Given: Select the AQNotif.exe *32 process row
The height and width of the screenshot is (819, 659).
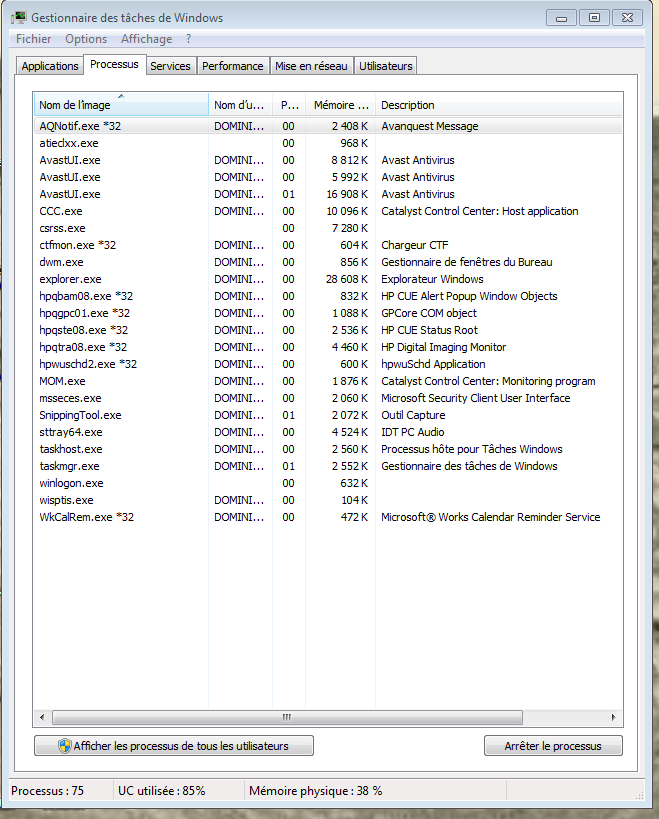Looking at the screenshot, I should (x=328, y=126).
